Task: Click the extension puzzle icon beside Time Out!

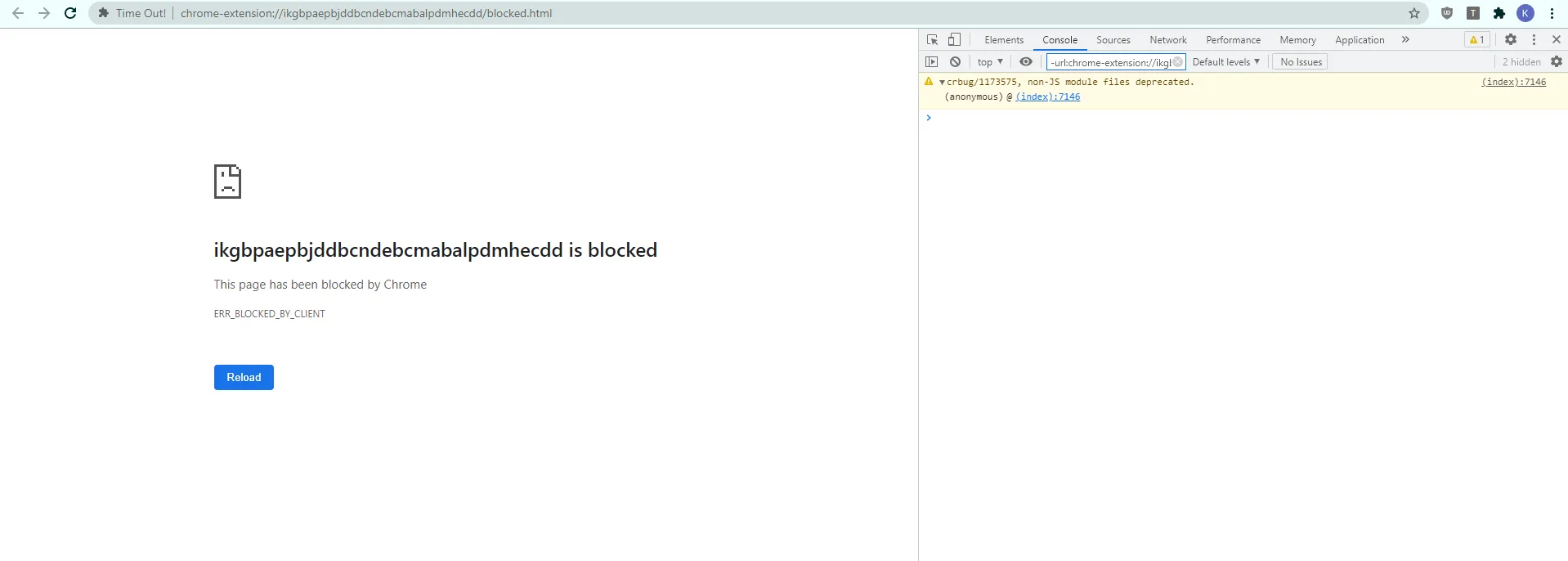Action: point(103,13)
